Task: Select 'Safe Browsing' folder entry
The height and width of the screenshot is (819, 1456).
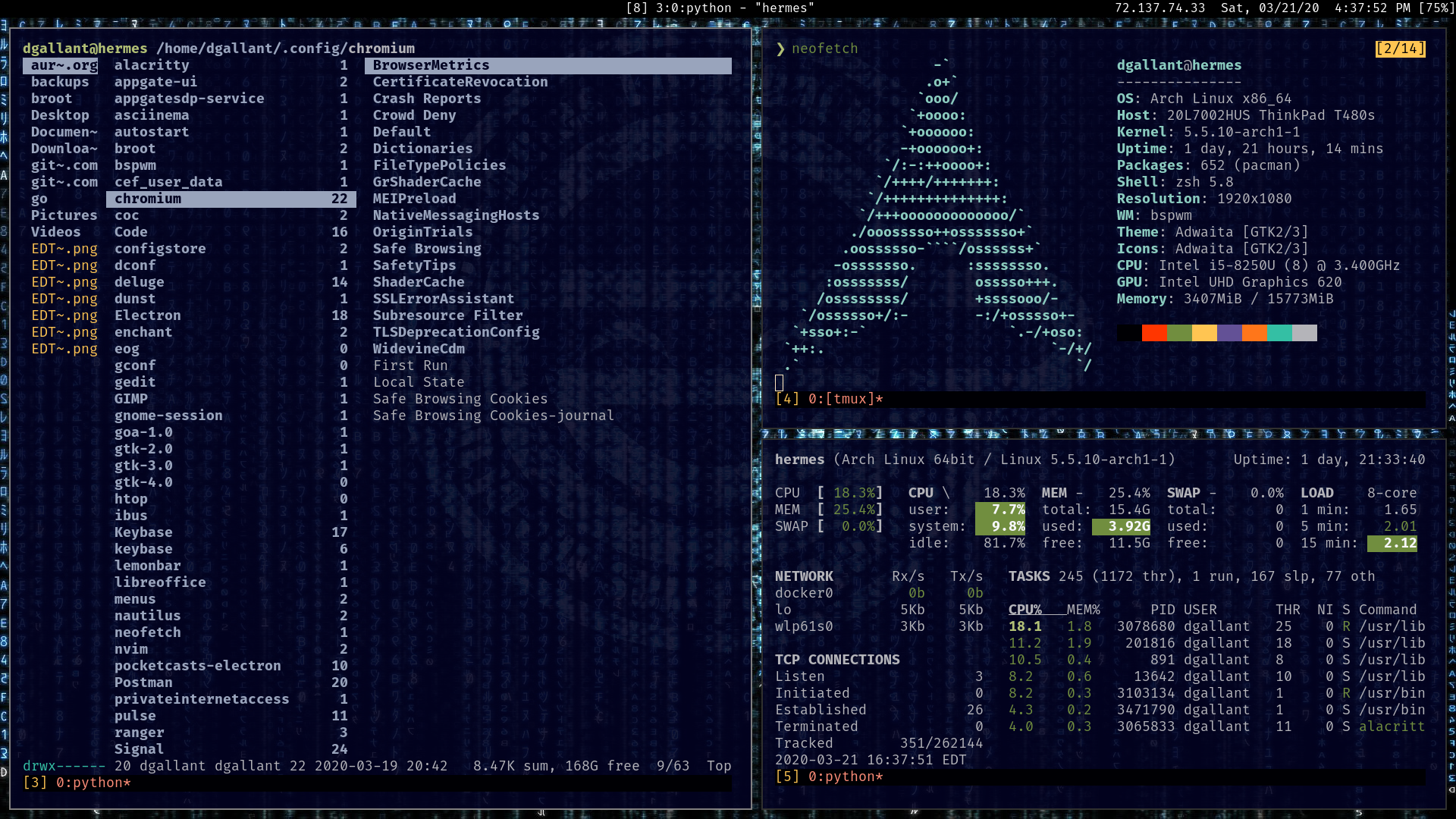Action: [427, 249]
